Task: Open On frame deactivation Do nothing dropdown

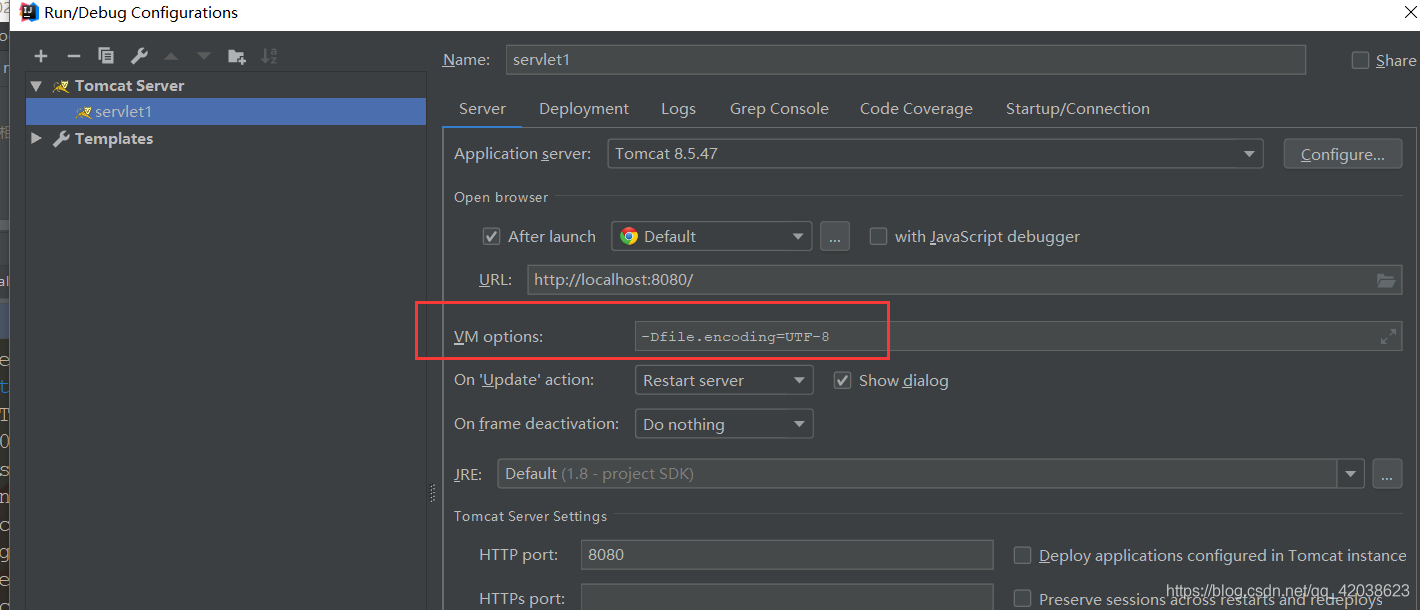Action: [x=724, y=424]
